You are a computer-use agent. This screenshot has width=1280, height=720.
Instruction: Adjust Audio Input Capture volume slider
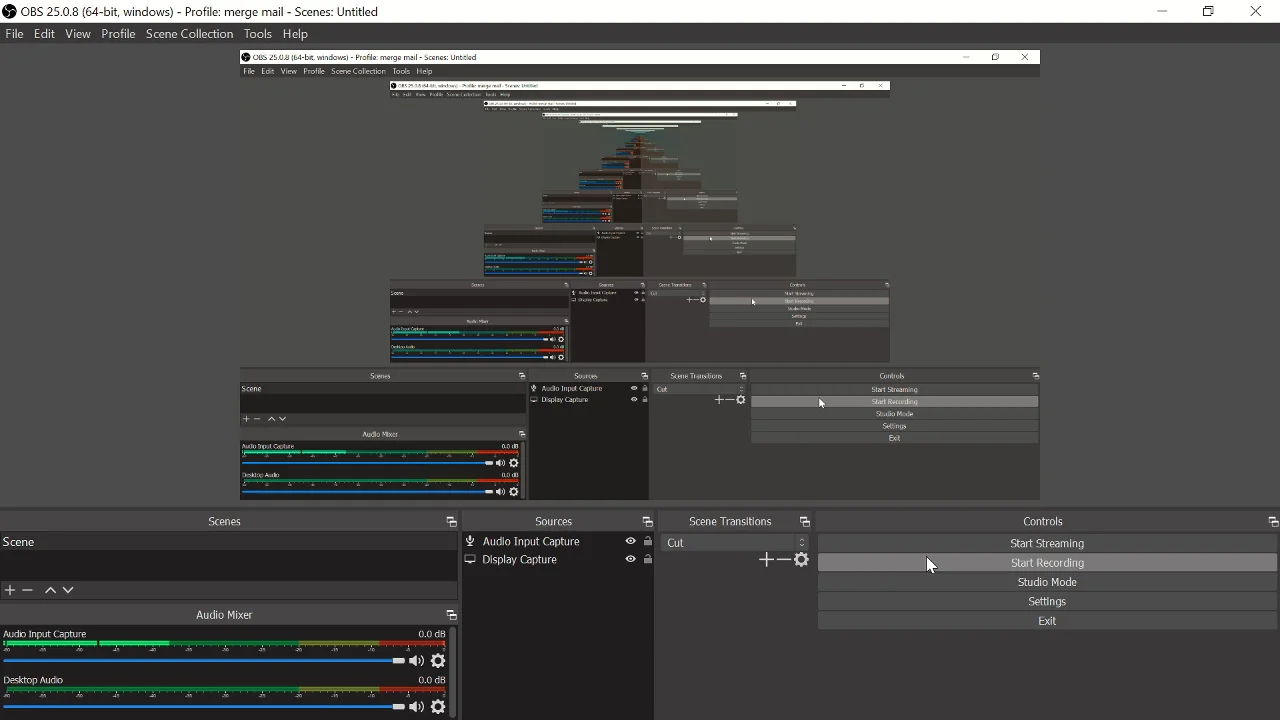204,661
